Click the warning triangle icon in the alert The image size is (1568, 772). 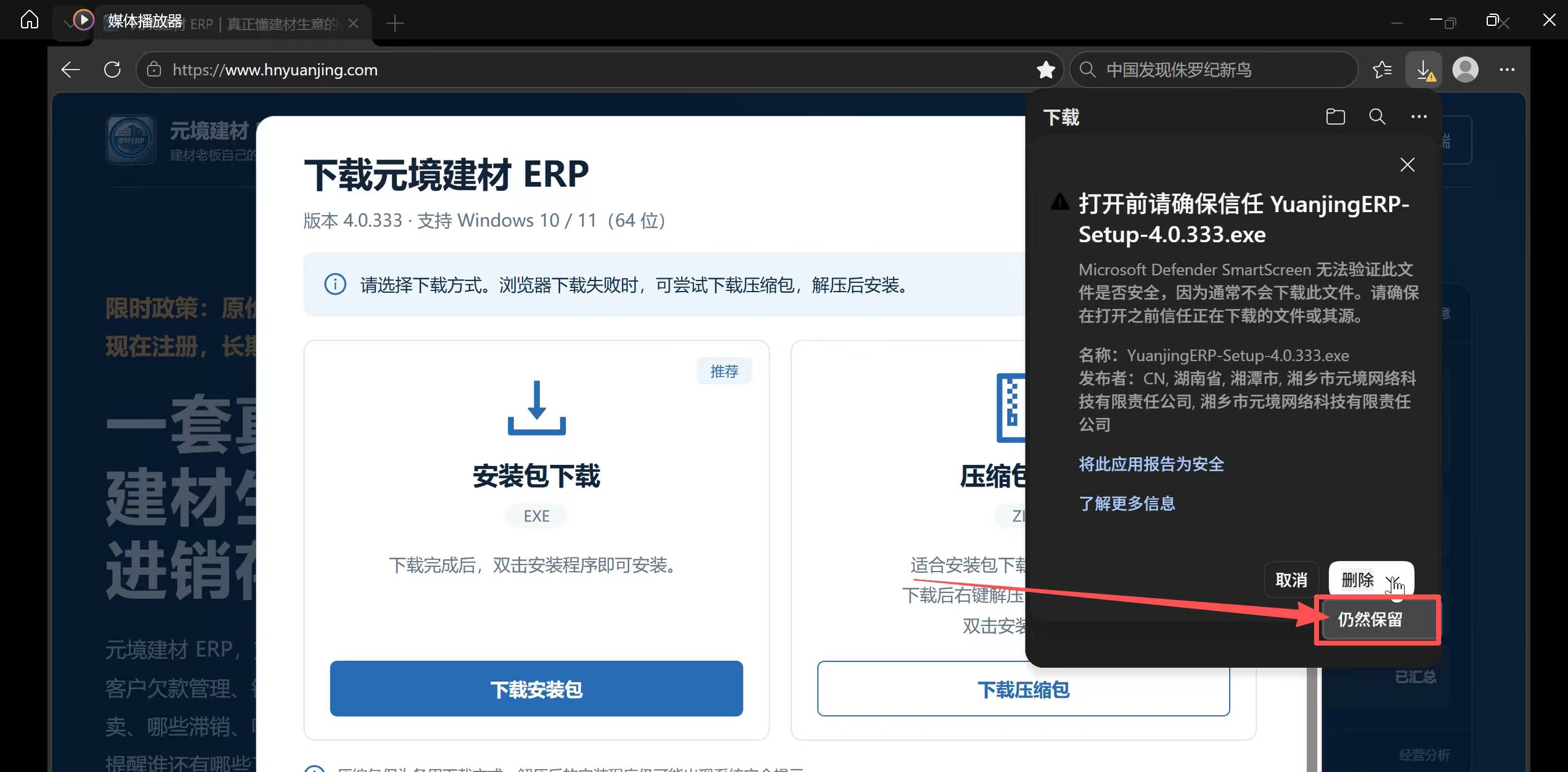tap(1060, 202)
